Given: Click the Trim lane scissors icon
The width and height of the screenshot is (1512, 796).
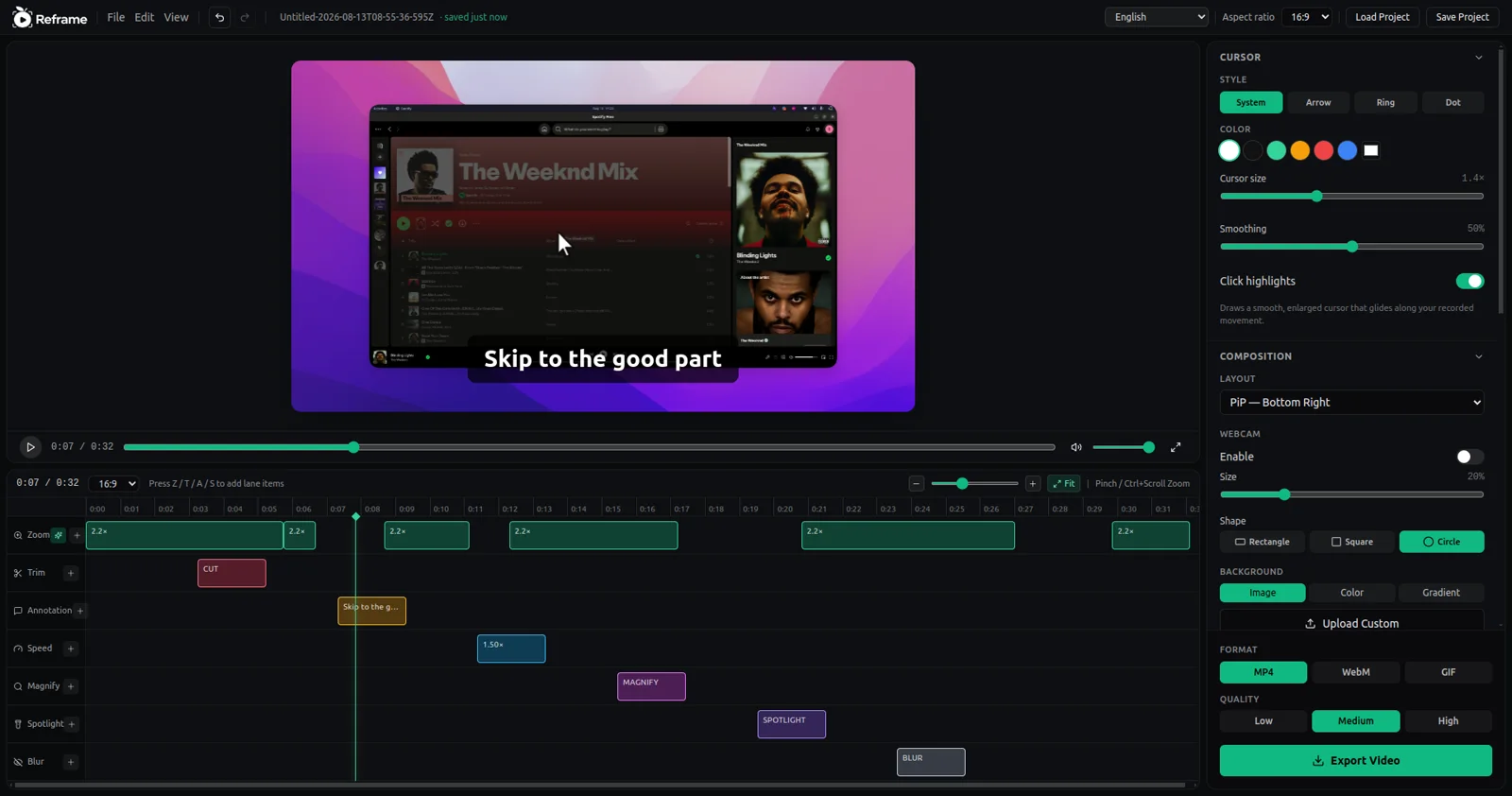Looking at the screenshot, I should (x=18, y=573).
